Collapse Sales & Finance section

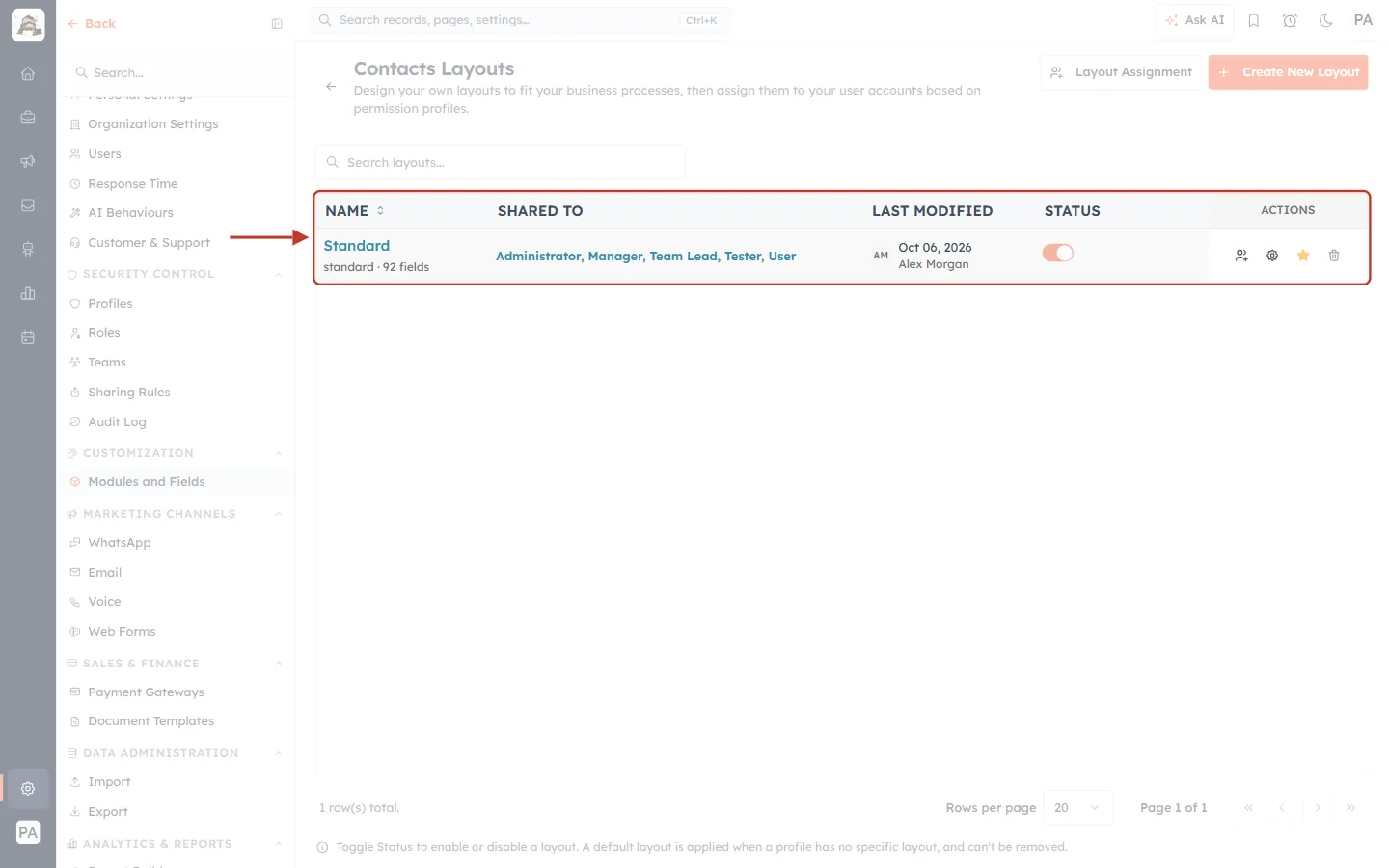pyautogui.click(x=279, y=664)
